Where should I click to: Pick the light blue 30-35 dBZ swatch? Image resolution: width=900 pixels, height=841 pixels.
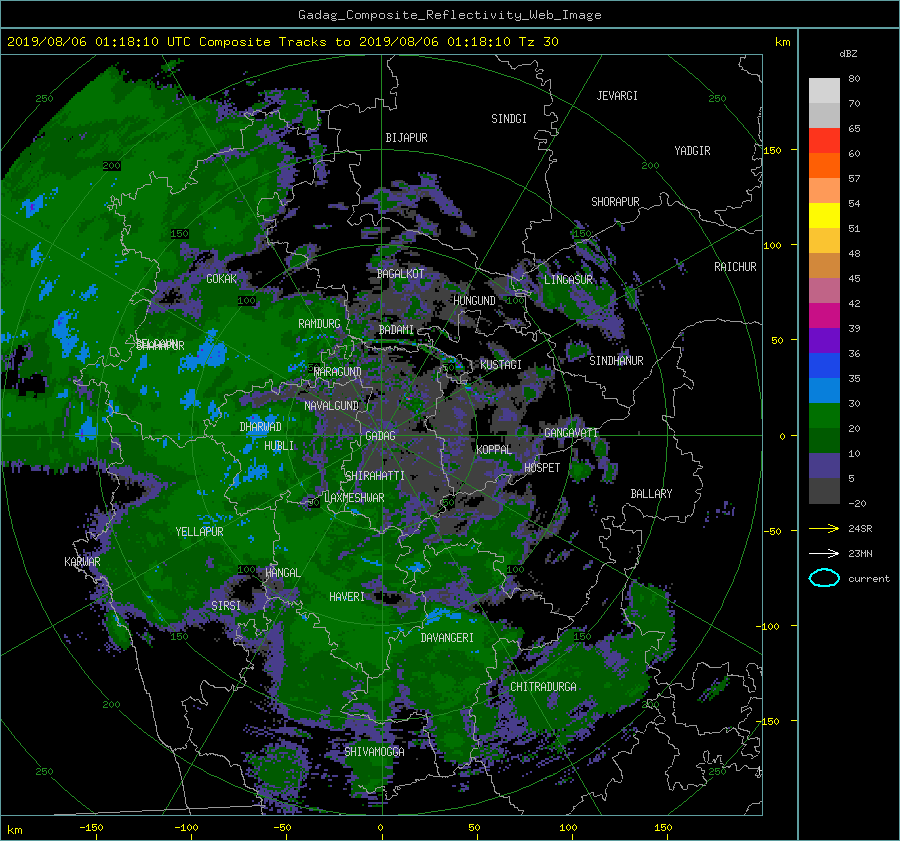(824, 391)
